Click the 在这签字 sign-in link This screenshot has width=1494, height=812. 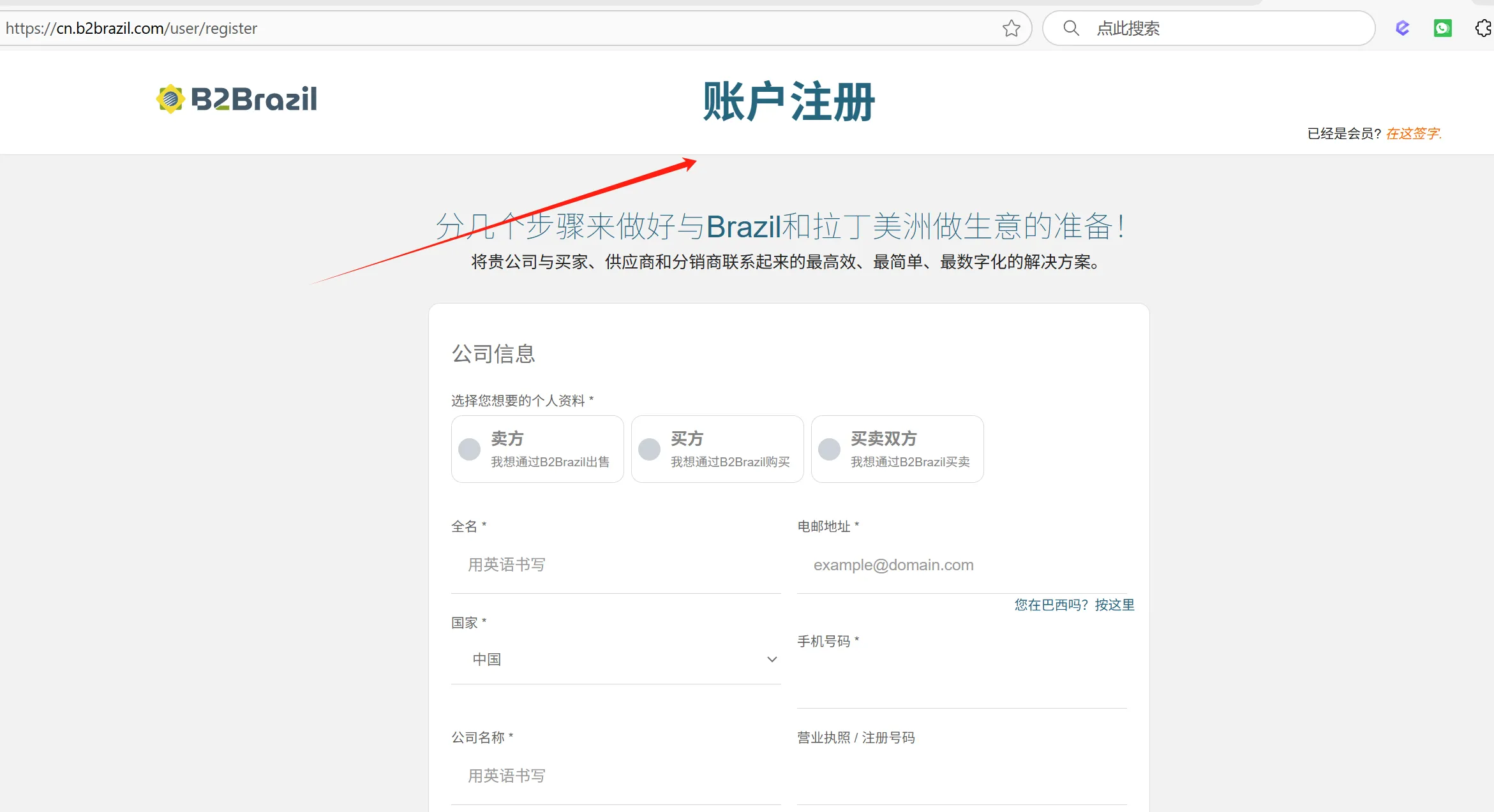click(x=1414, y=133)
